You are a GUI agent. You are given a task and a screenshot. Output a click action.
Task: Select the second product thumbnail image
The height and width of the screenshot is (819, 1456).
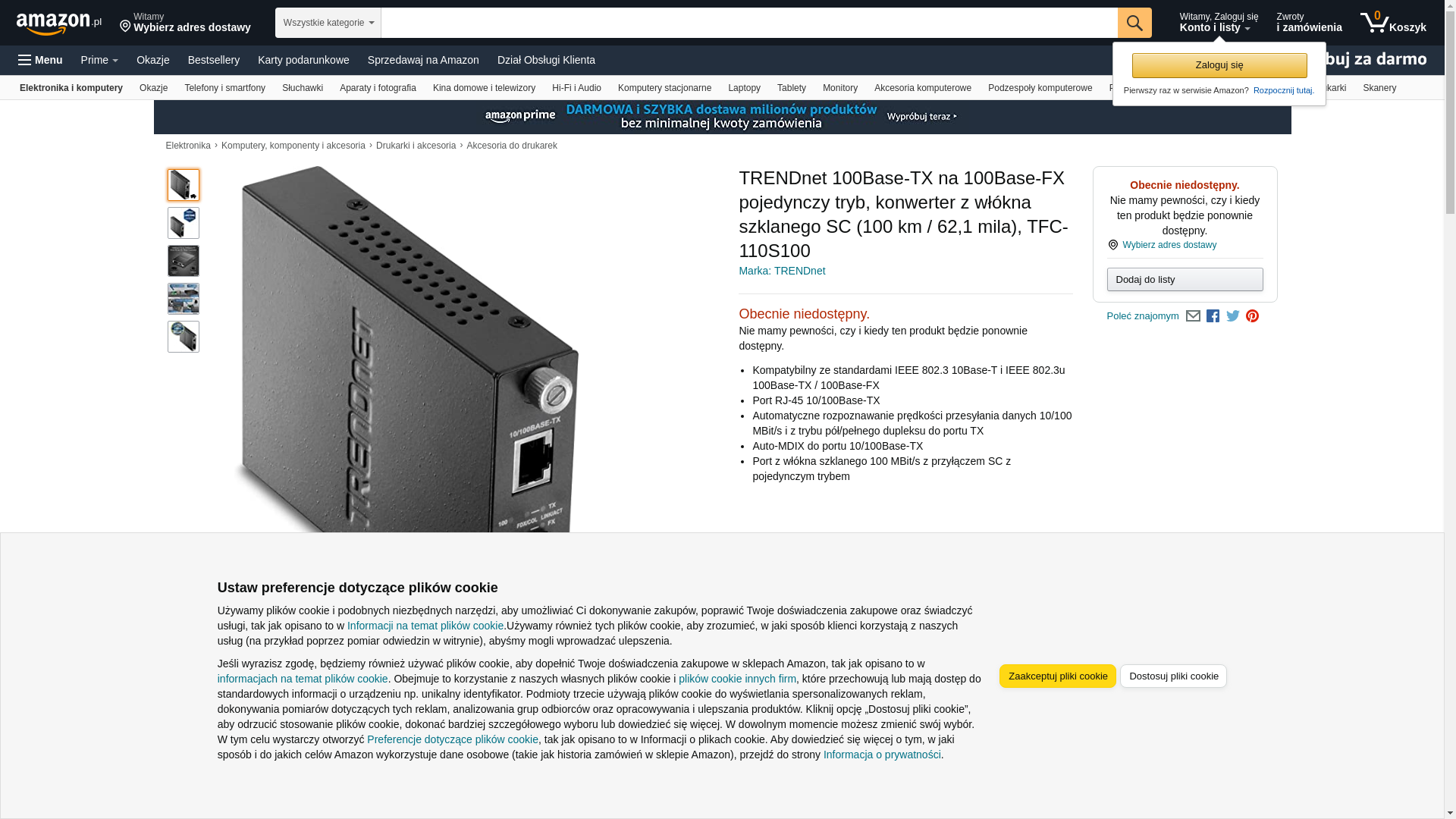coord(184,223)
